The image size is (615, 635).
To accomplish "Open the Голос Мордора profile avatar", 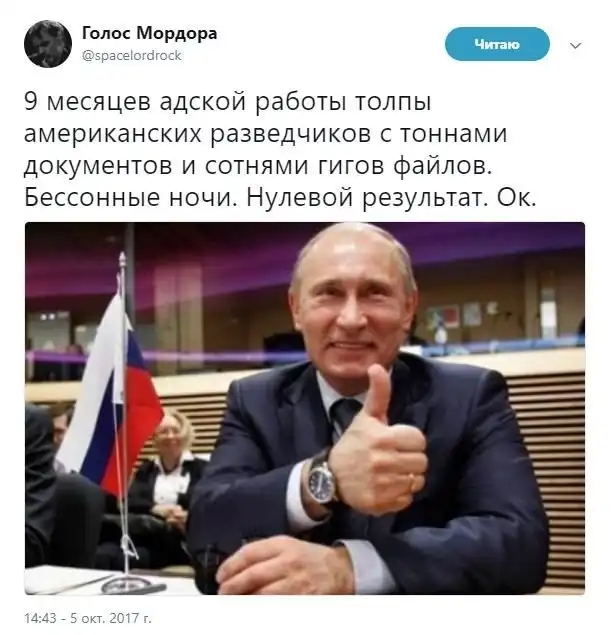I will click(x=48, y=44).
